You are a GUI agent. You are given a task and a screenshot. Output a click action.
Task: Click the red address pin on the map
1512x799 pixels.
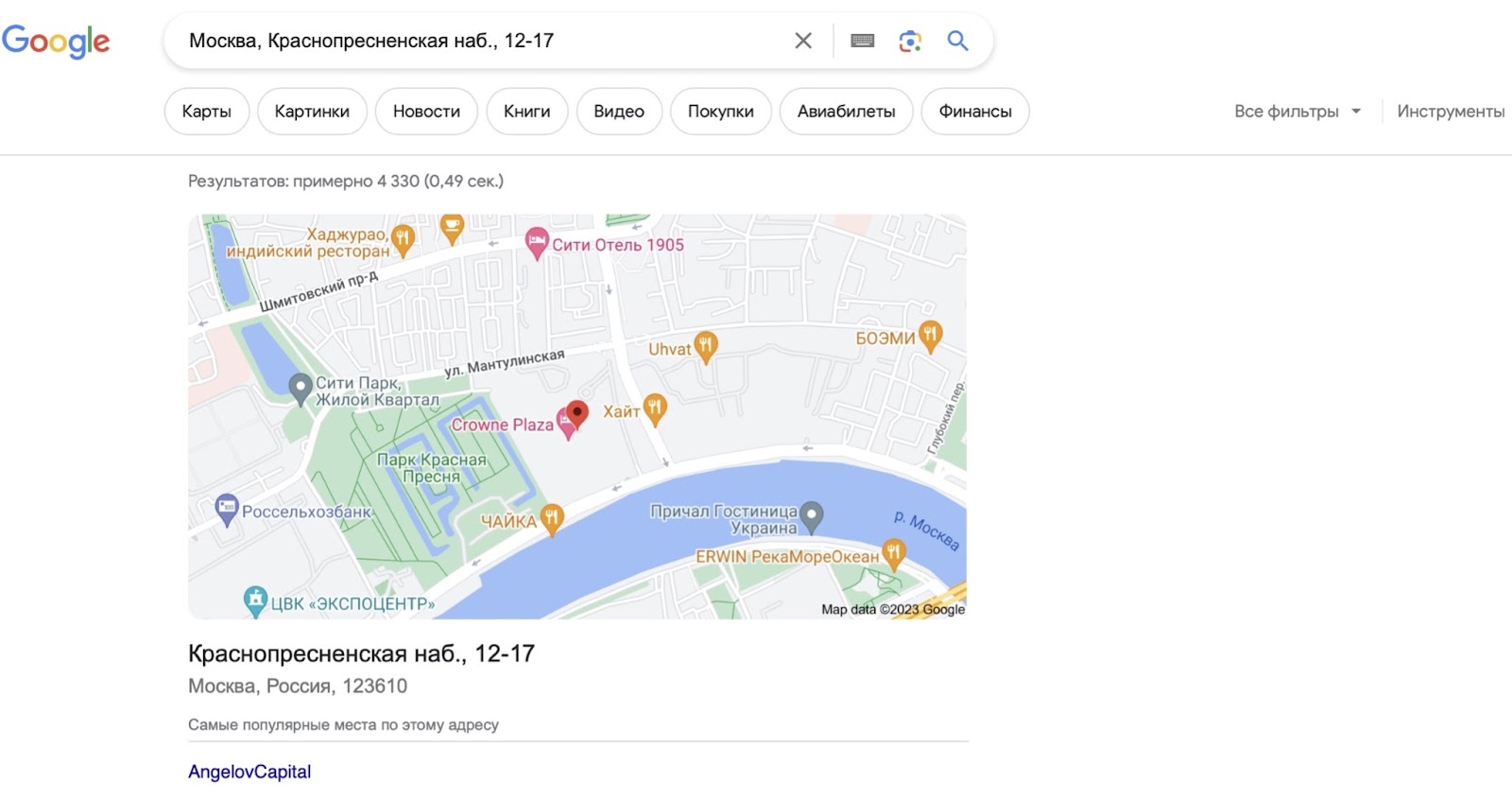[x=576, y=413]
